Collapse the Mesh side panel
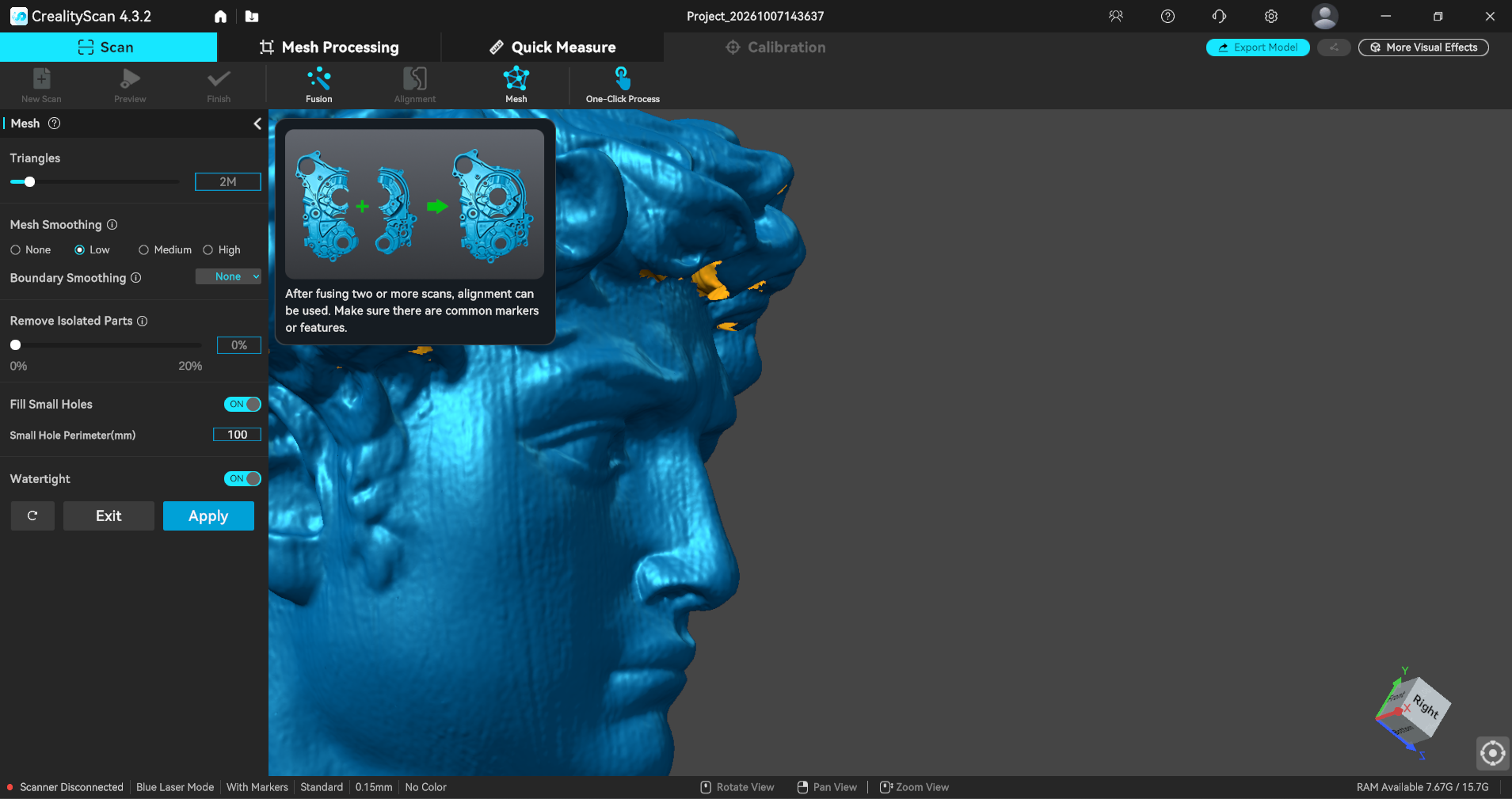 click(257, 124)
